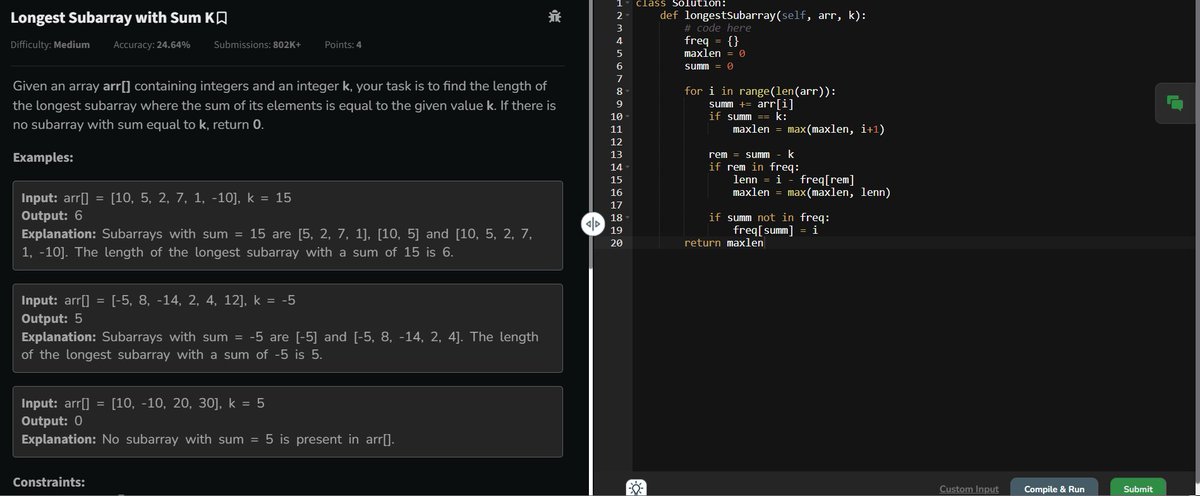Click the Compile & Run button
Viewport: 1200px width, 496px height.
tap(1054, 488)
